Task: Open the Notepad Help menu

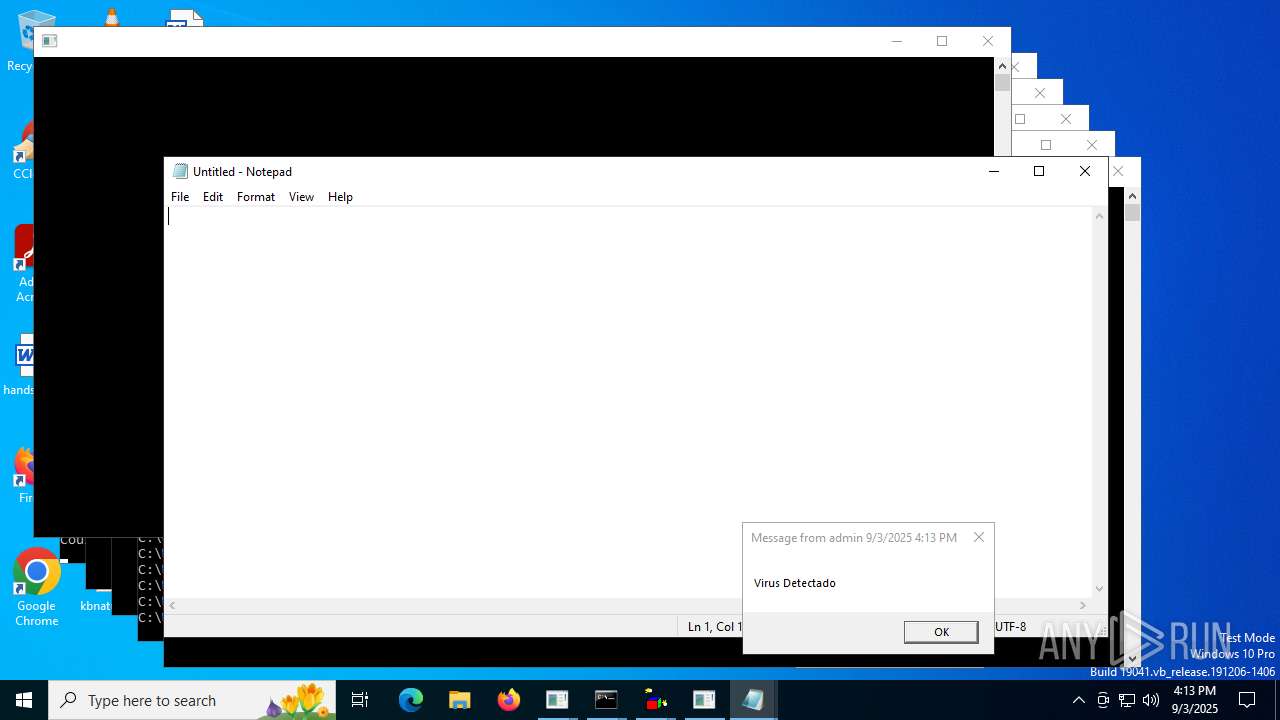Action: coord(340,197)
